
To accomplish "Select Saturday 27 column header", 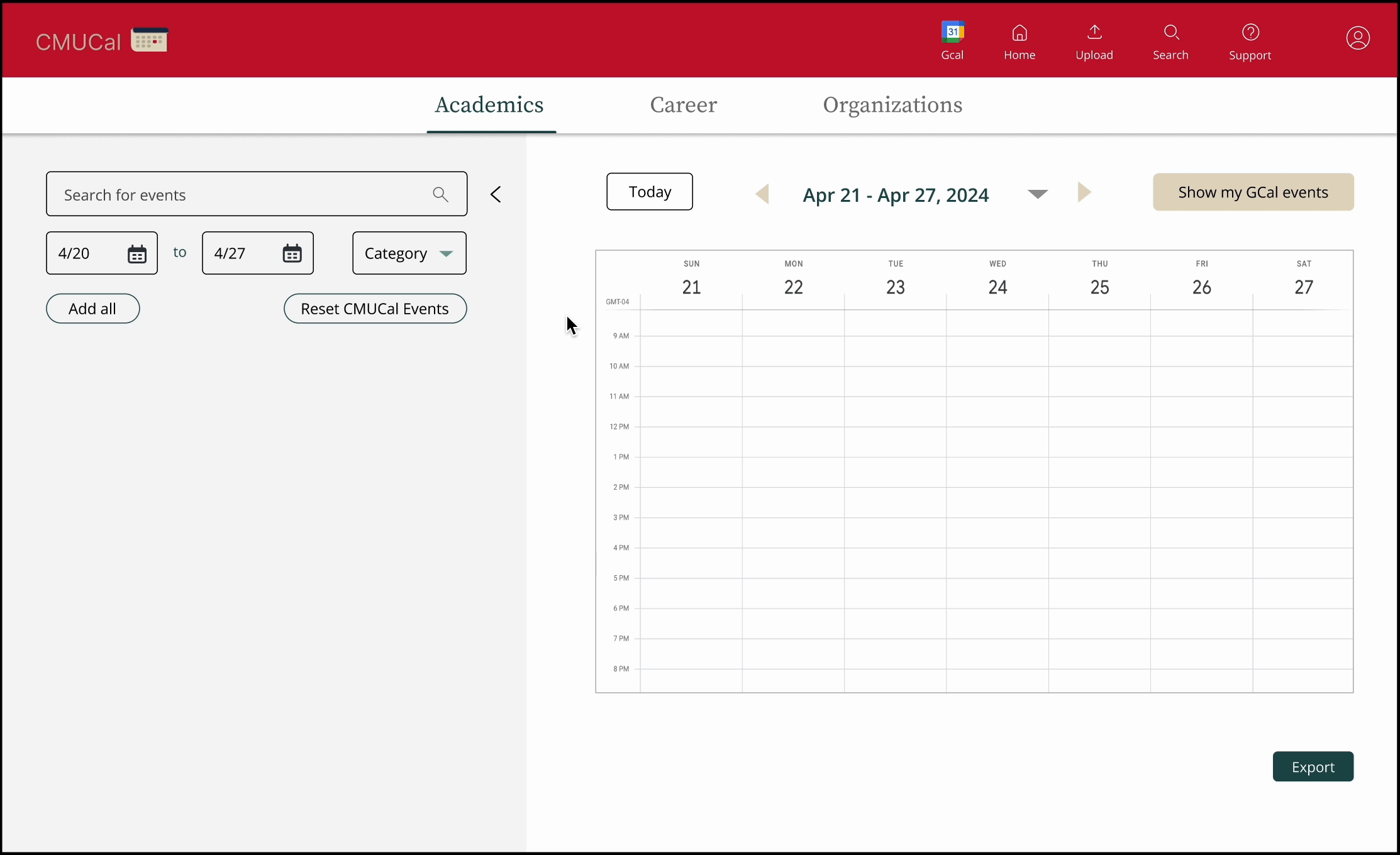I will pos(1304,279).
